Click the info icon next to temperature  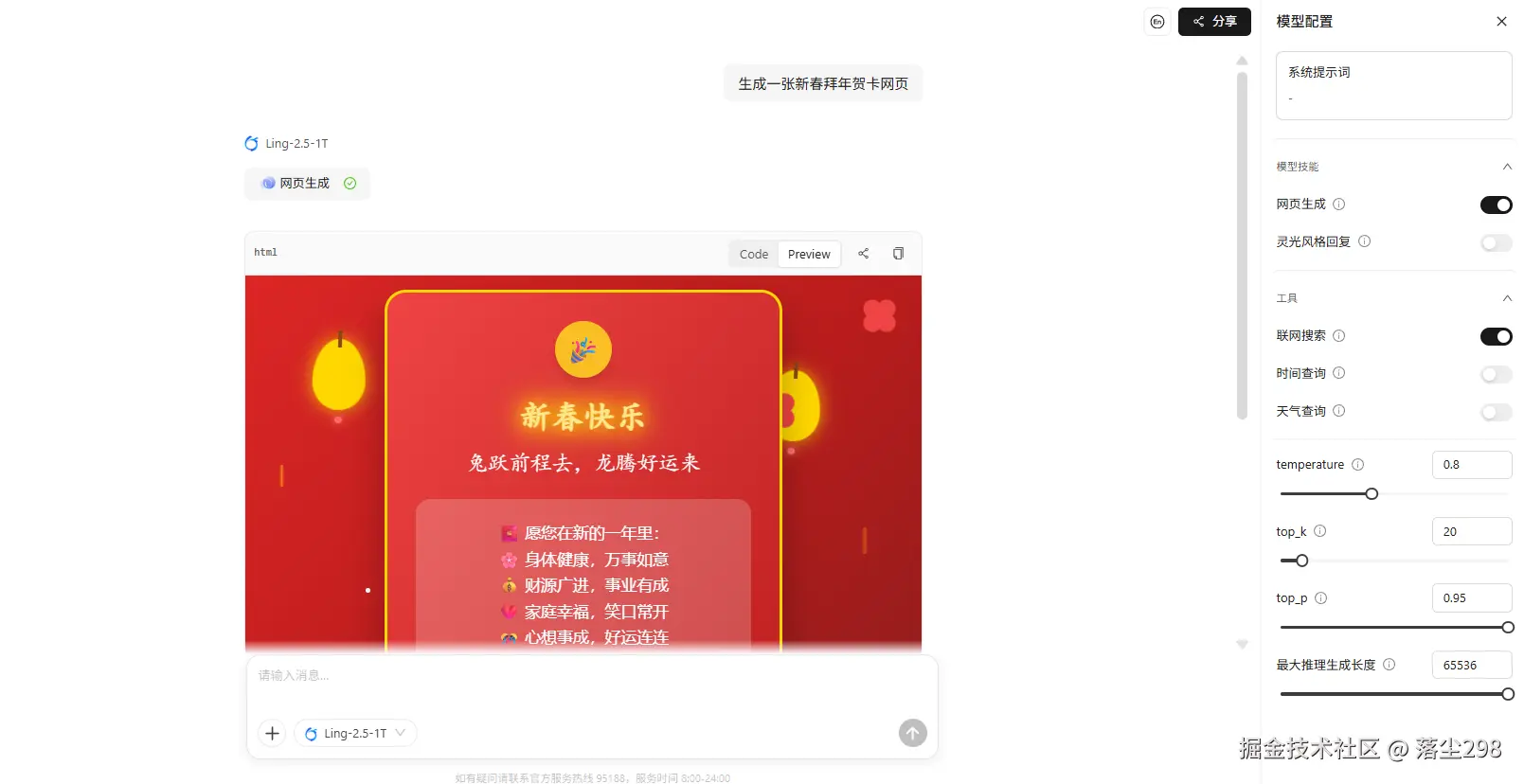point(1357,465)
